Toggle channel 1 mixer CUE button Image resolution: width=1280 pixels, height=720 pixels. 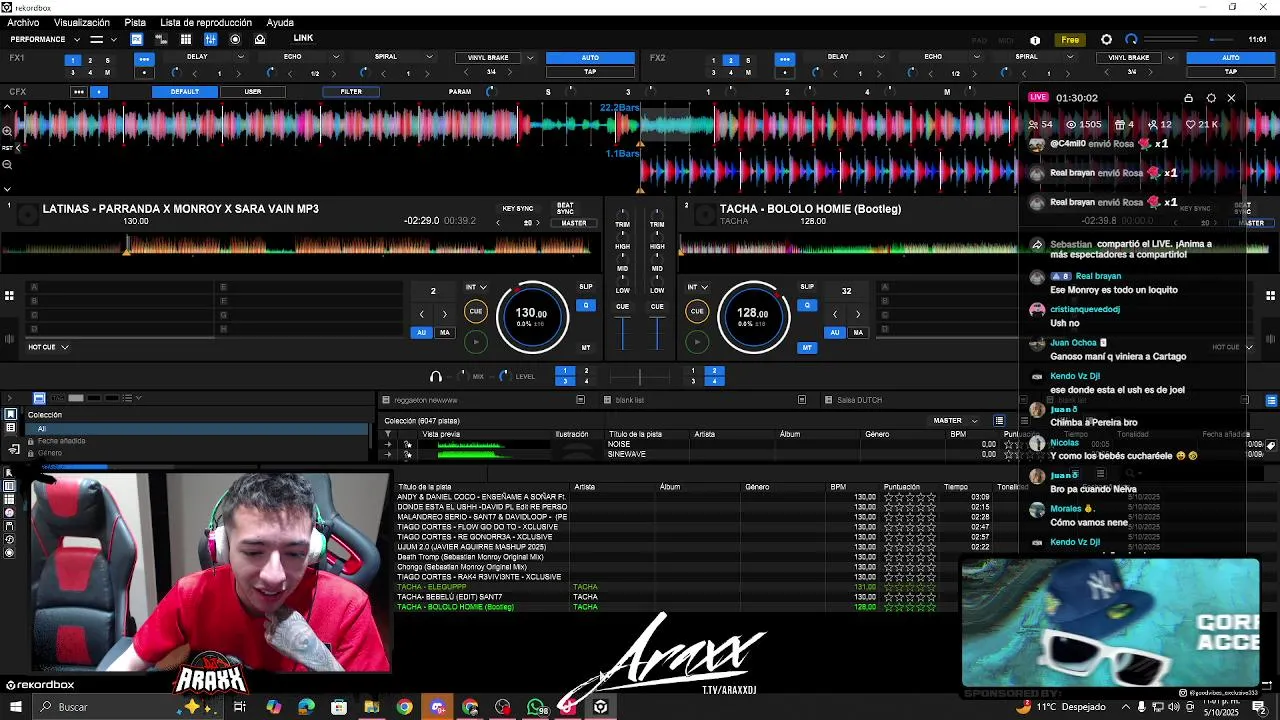click(622, 306)
